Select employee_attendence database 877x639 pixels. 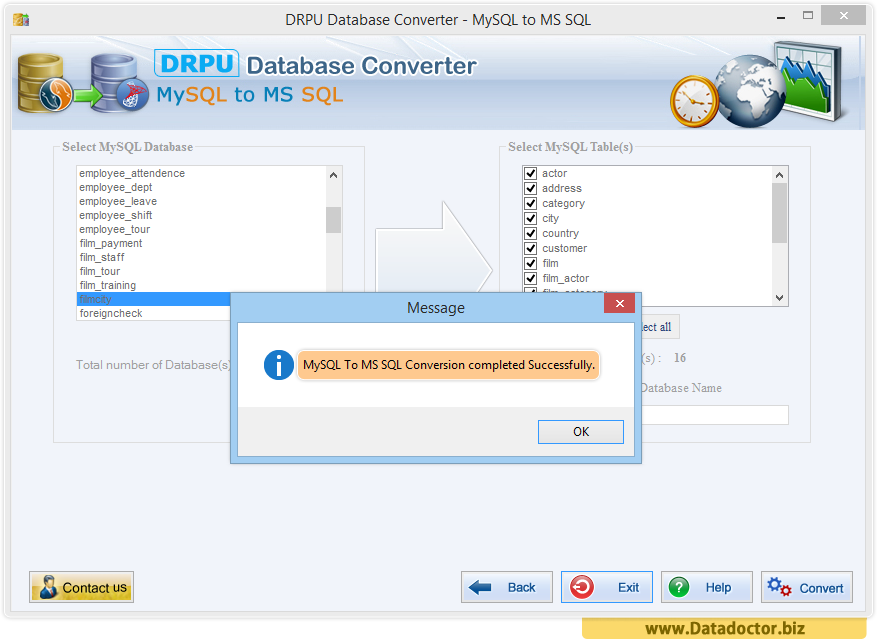pyautogui.click(x=201, y=173)
